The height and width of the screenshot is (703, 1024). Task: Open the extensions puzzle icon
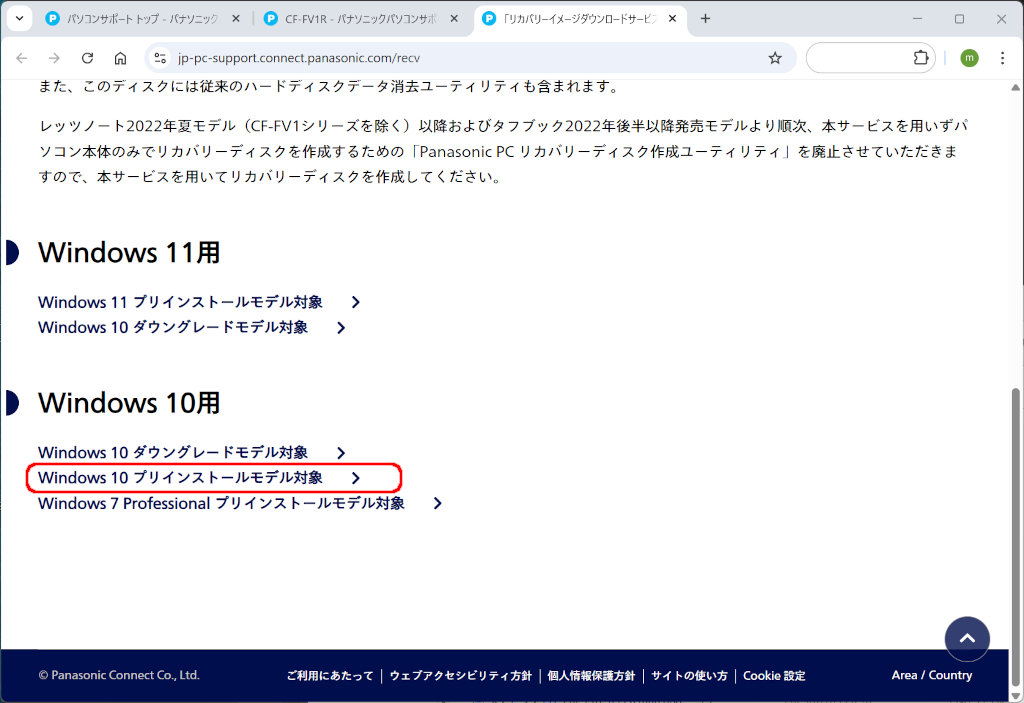pyautogui.click(x=921, y=57)
